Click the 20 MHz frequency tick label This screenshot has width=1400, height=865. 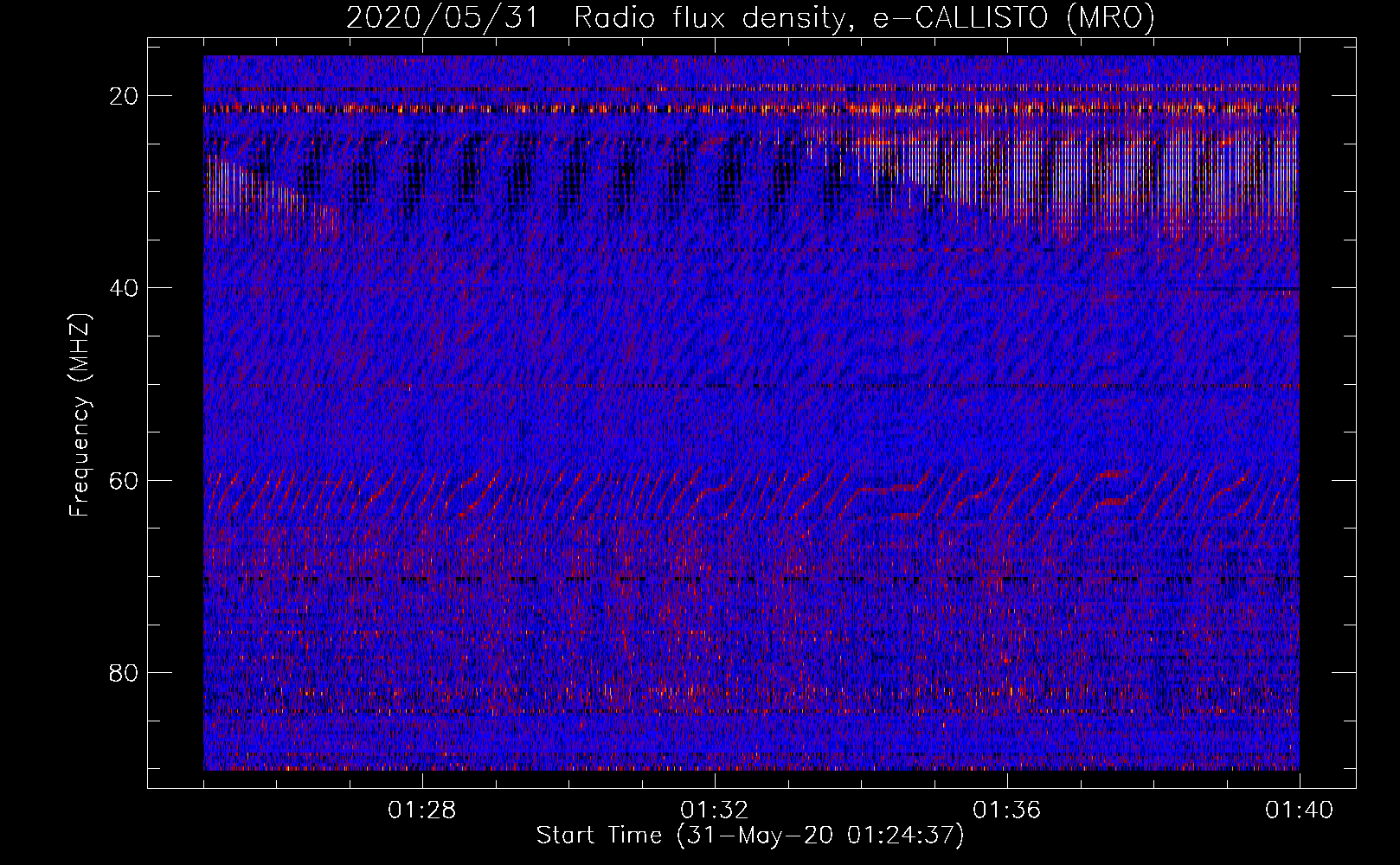125,96
